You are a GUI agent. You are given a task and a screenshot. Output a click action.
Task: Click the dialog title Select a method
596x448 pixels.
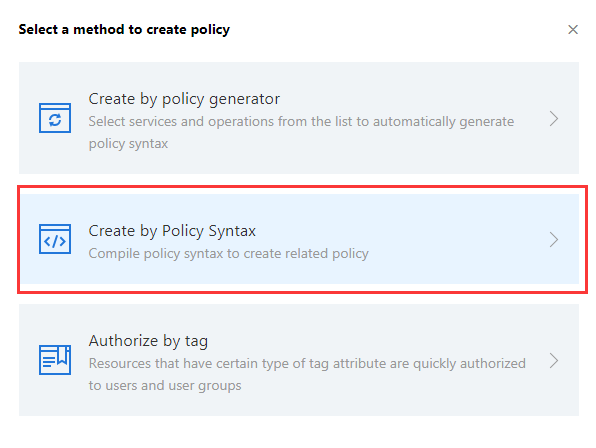(124, 29)
